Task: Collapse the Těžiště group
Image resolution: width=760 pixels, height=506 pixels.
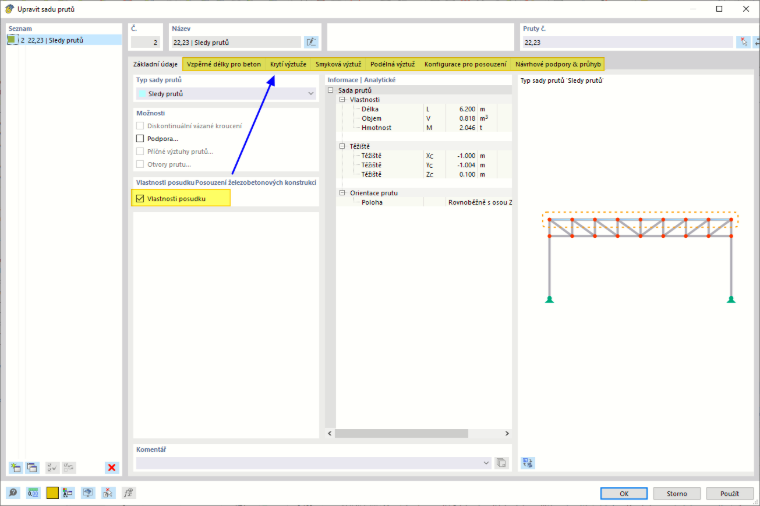Action: (x=342, y=146)
